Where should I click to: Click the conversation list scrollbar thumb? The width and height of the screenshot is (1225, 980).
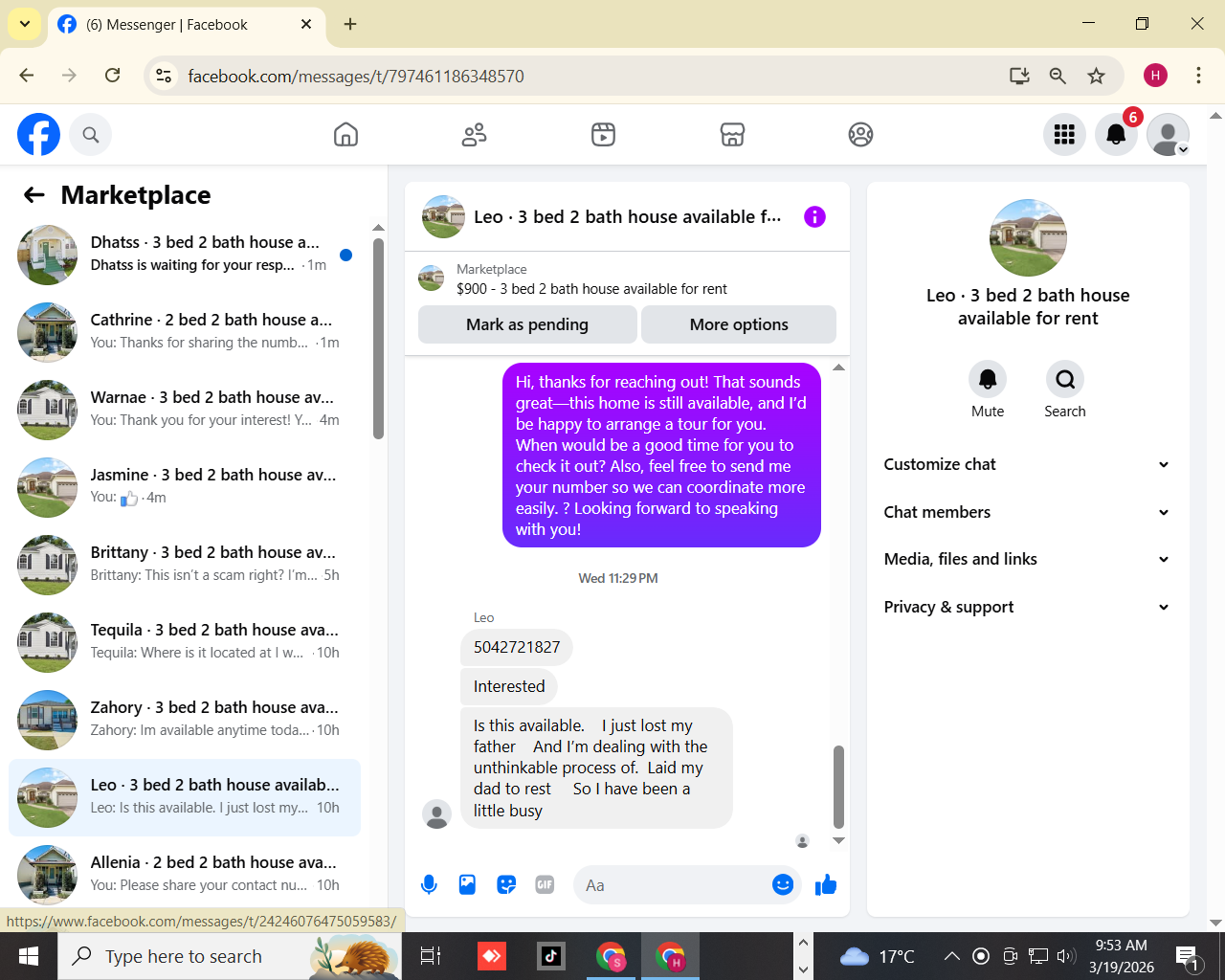click(x=378, y=339)
